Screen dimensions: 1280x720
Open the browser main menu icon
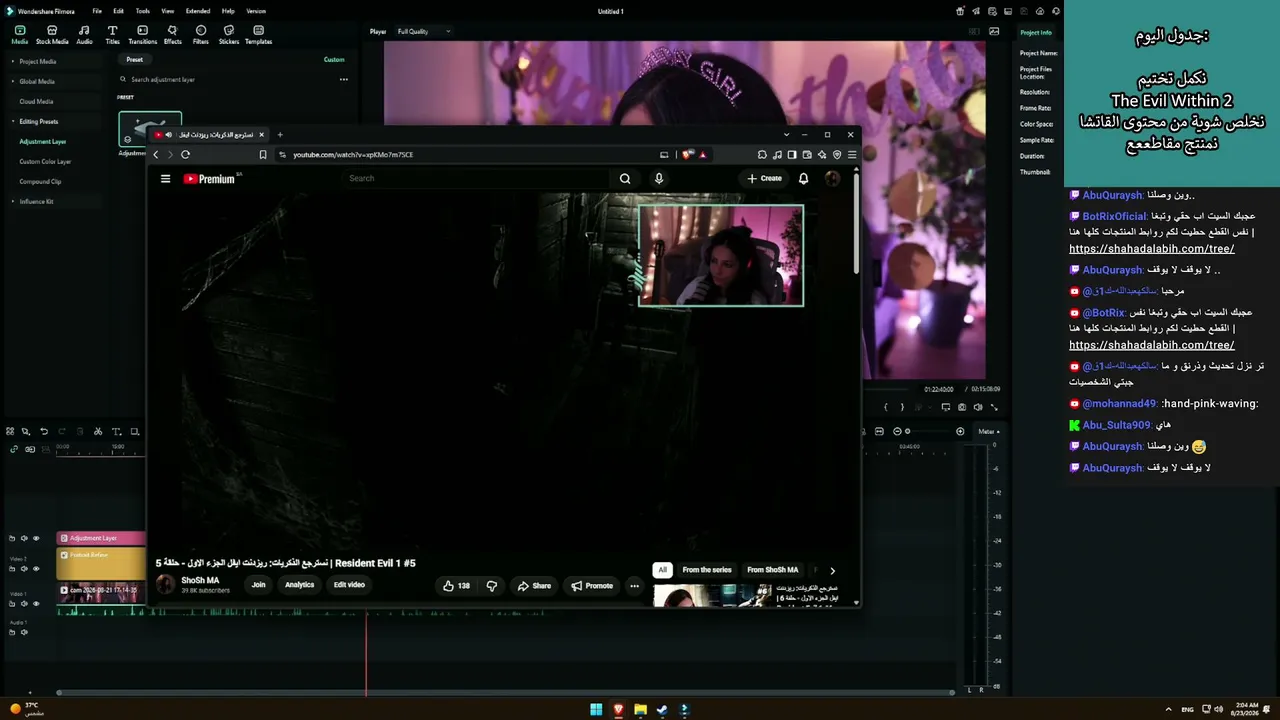[852, 154]
